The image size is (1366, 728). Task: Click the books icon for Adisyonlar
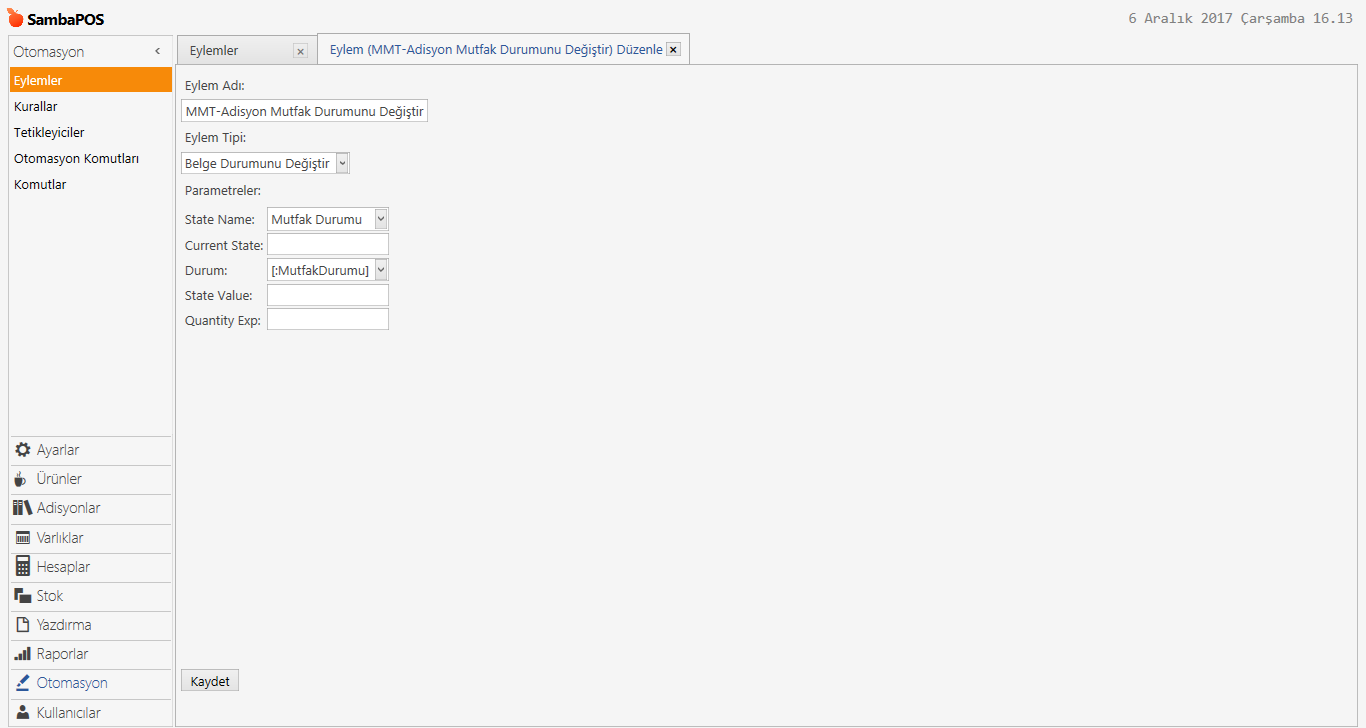tap(23, 508)
